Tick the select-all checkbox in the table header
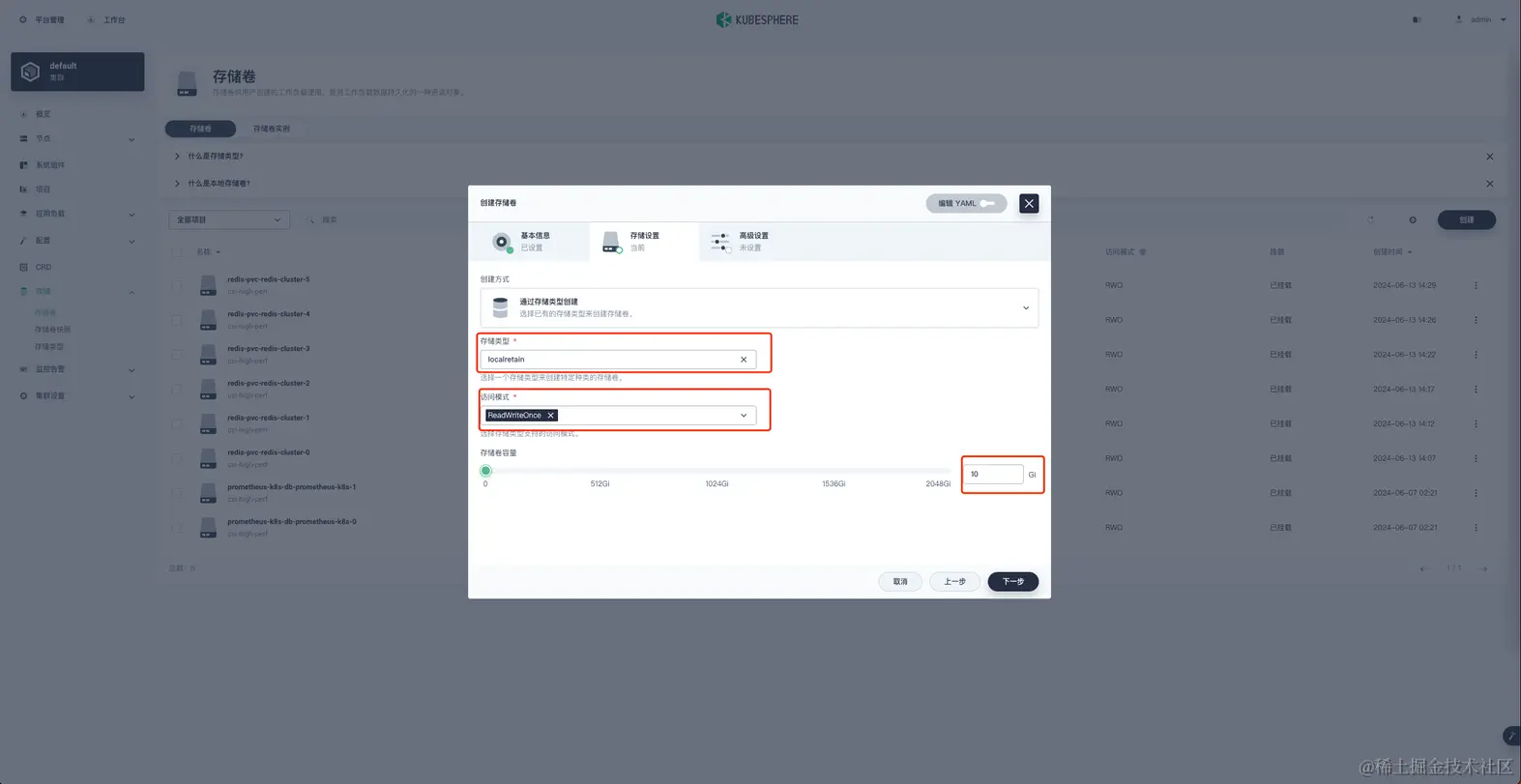The width and height of the screenshot is (1521, 784). (177, 252)
